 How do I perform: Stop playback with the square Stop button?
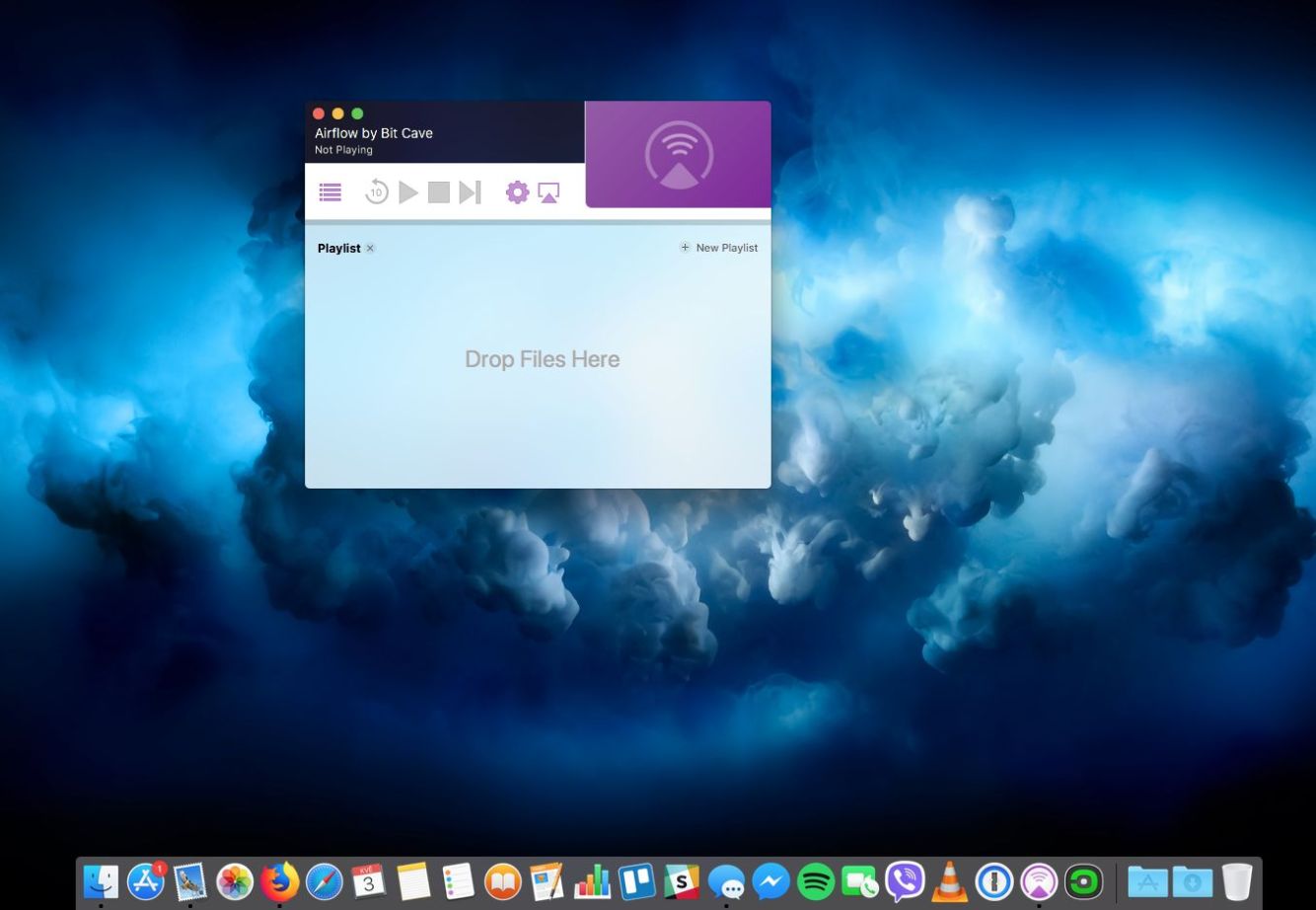439,192
